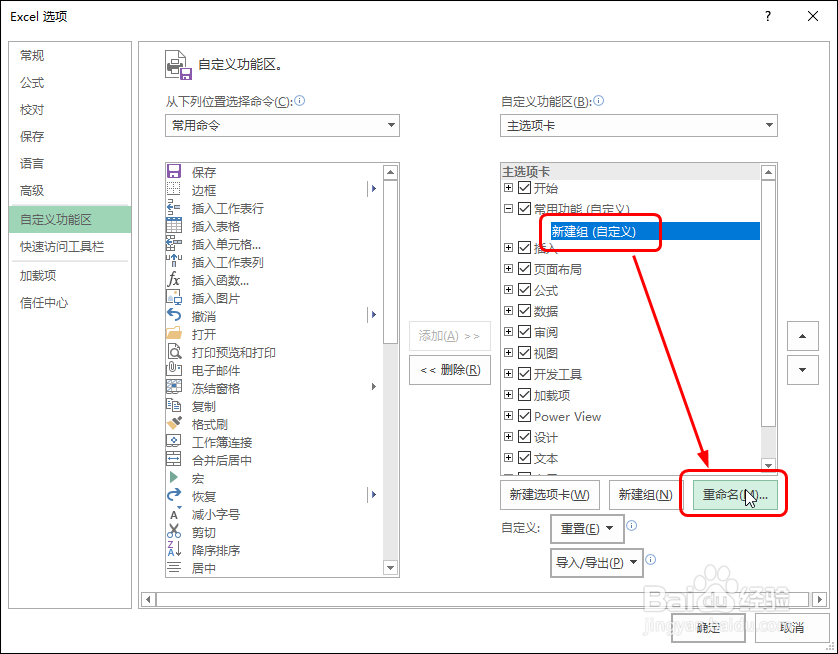Select the 新建组 (自定义) tree row
This screenshot has width=838, height=654.
655,231
